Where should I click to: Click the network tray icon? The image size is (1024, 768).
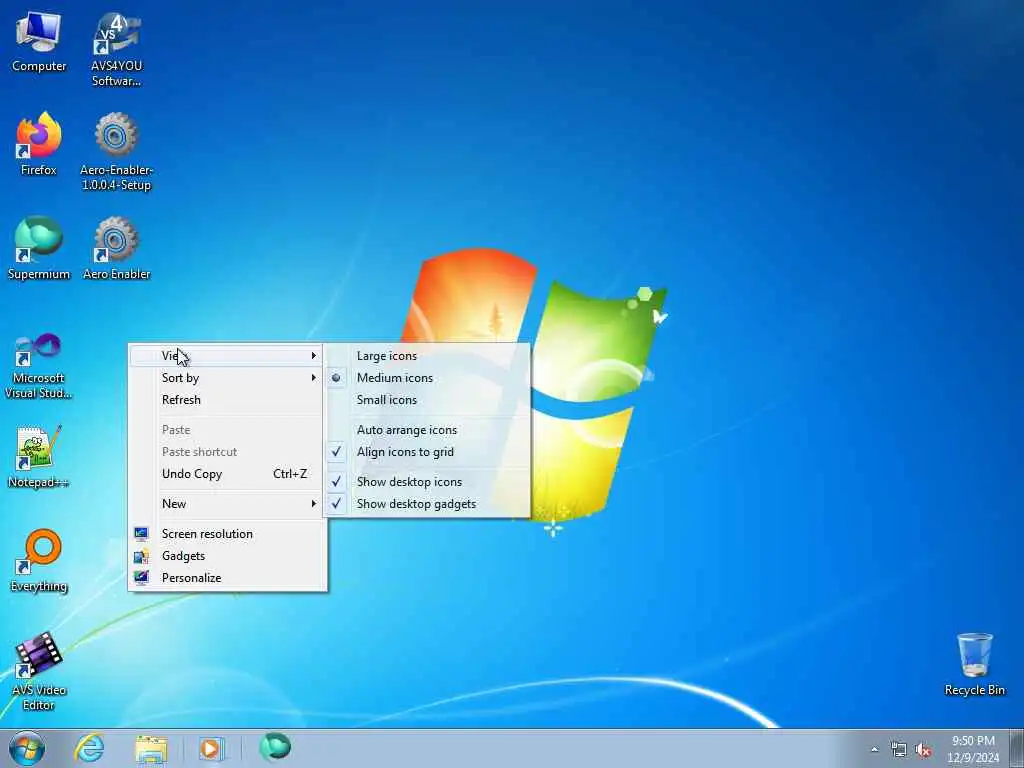pyautogui.click(x=899, y=750)
